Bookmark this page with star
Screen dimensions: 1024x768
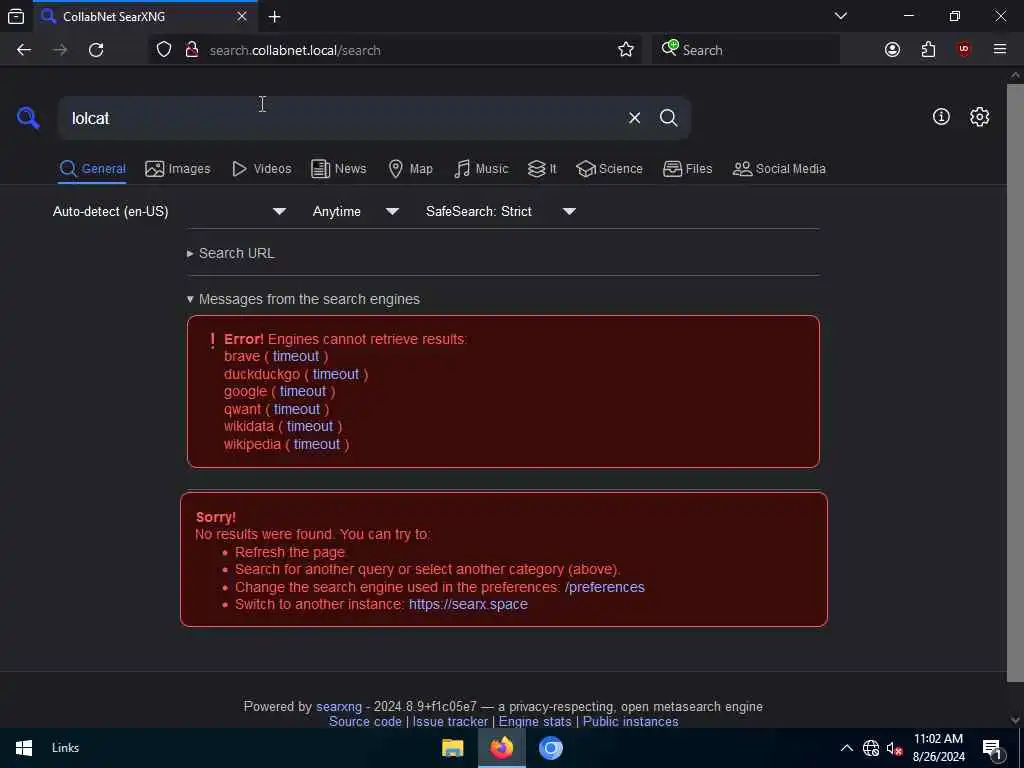point(626,50)
